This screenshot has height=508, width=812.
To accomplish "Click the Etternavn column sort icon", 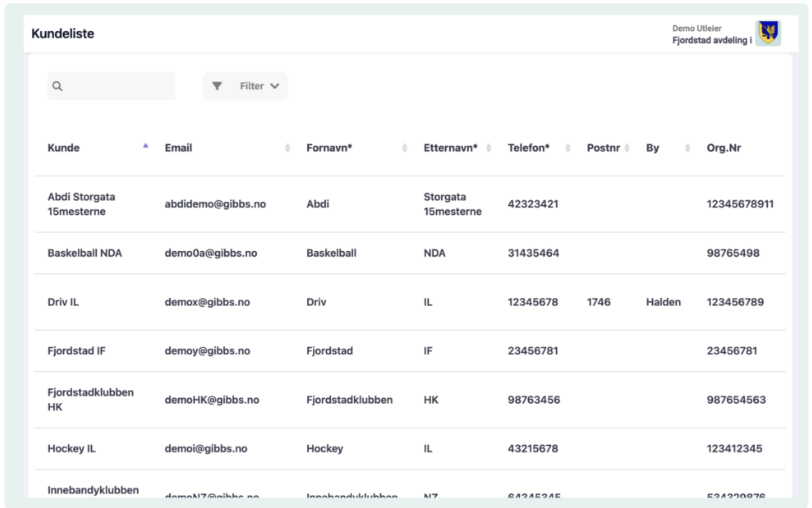I will (x=489, y=148).
